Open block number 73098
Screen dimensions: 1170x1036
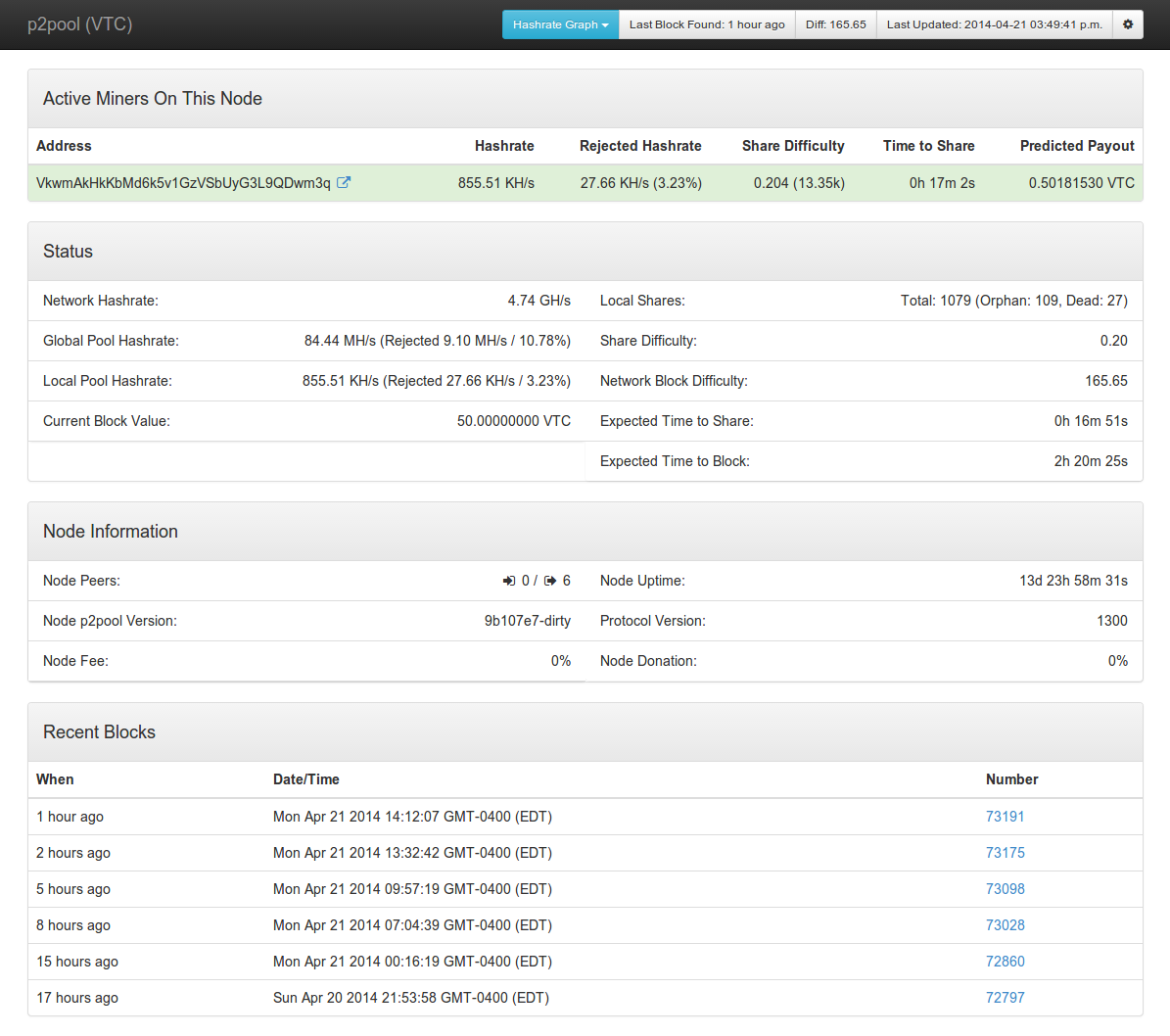click(x=1006, y=889)
